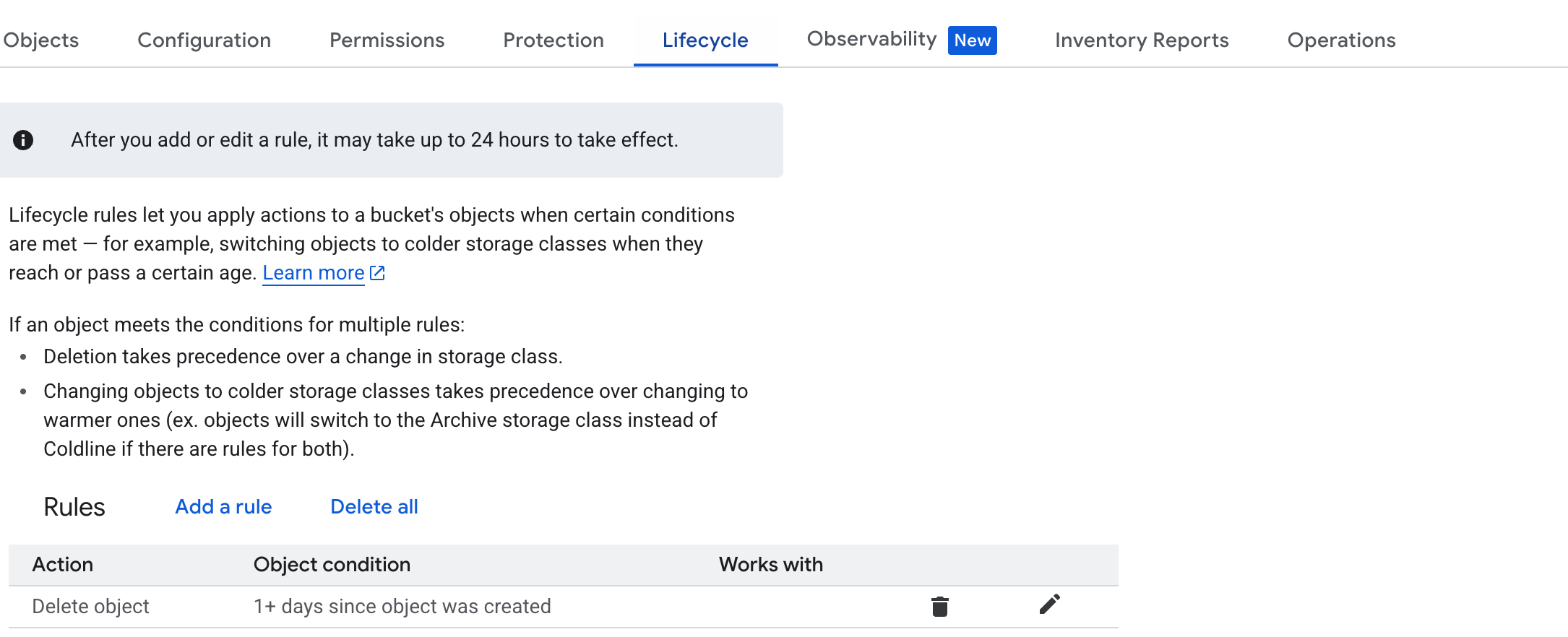Select the Protection tab
The height and width of the screenshot is (637, 1568).
pyautogui.click(x=553, y=40)
